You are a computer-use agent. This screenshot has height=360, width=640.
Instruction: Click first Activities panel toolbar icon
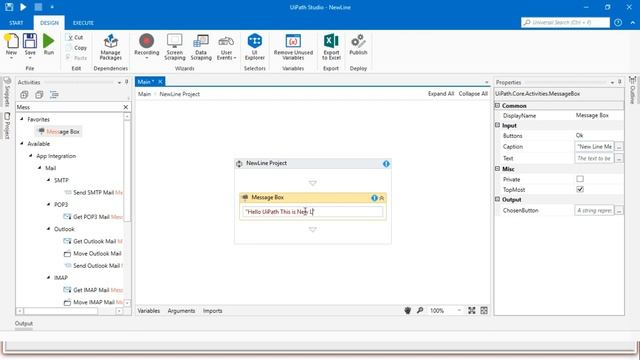(x=24, y=95)
